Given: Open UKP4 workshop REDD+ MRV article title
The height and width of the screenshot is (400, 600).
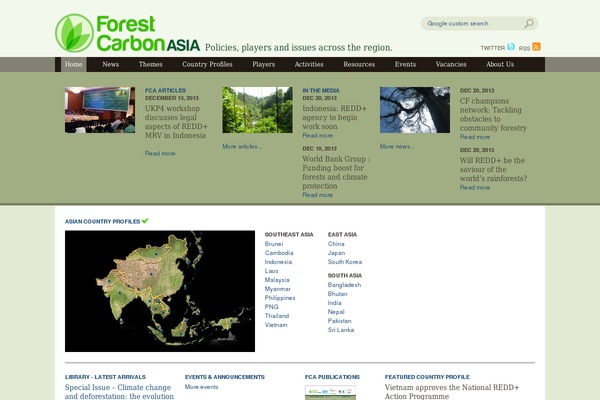Looking at the screenshot, I should click(x=176, y=122).
